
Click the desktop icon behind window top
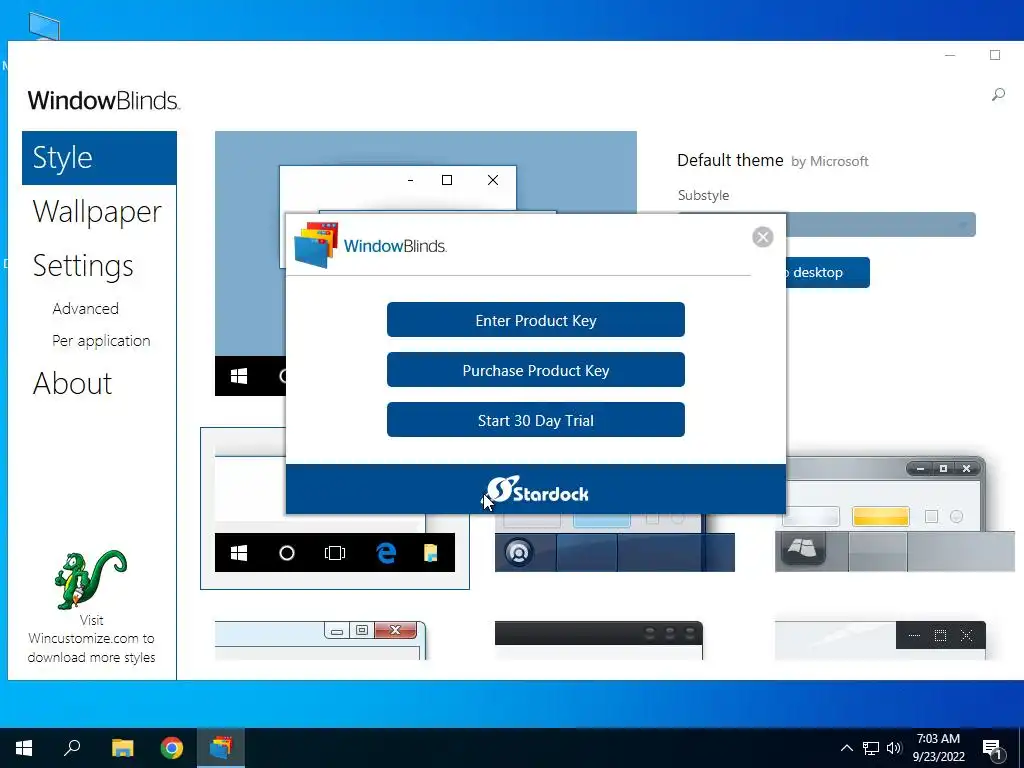44,27
